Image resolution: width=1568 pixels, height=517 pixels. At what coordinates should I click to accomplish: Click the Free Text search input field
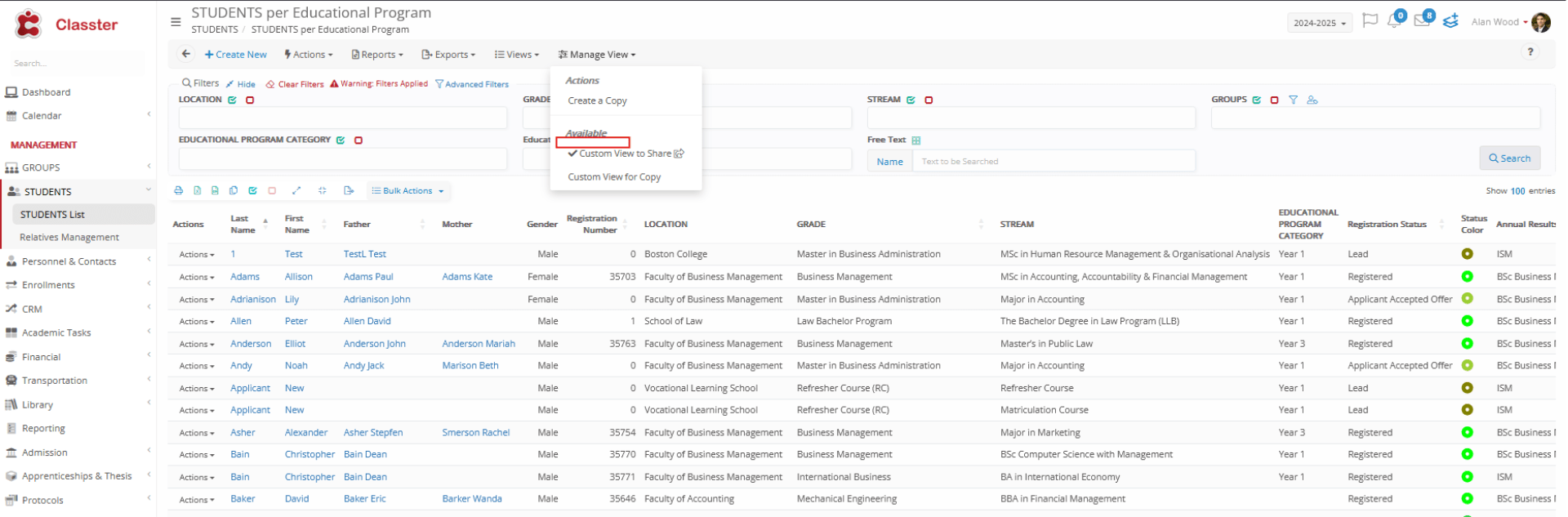[x=1053, y=161]
